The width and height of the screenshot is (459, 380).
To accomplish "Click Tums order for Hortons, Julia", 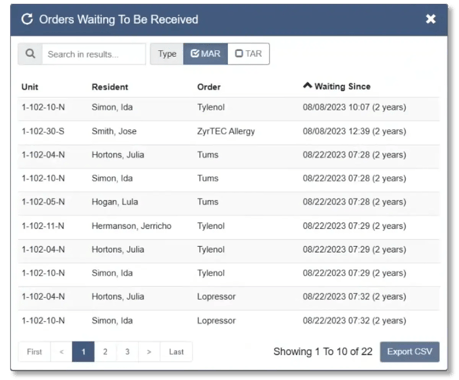I will tap(208, 155).
